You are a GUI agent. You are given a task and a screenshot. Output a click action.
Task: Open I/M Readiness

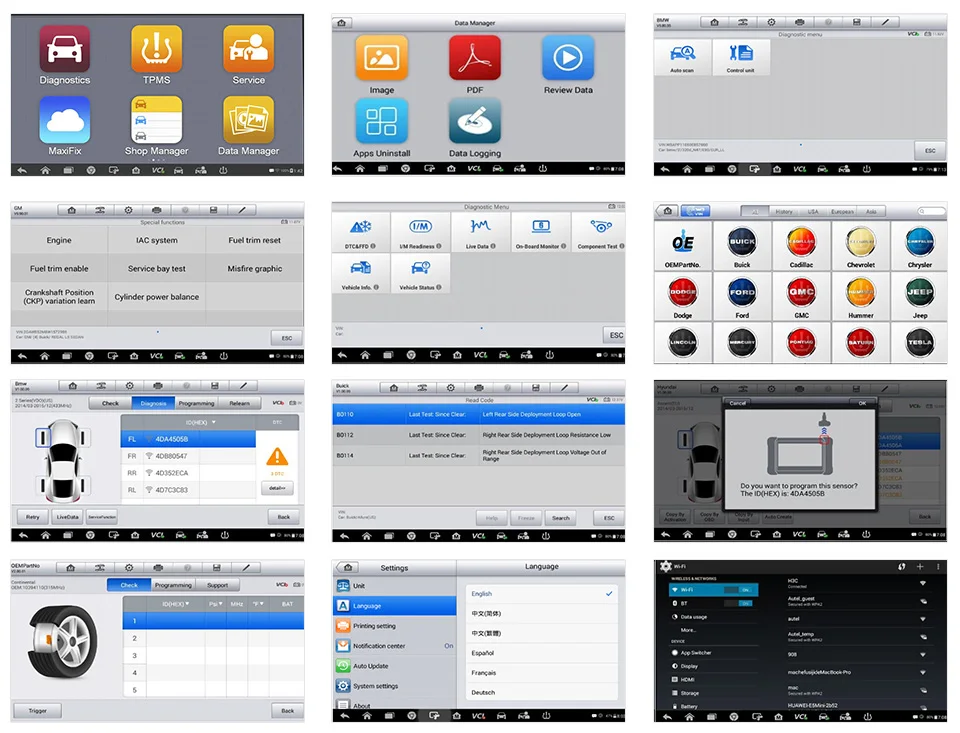coord(420,233)
